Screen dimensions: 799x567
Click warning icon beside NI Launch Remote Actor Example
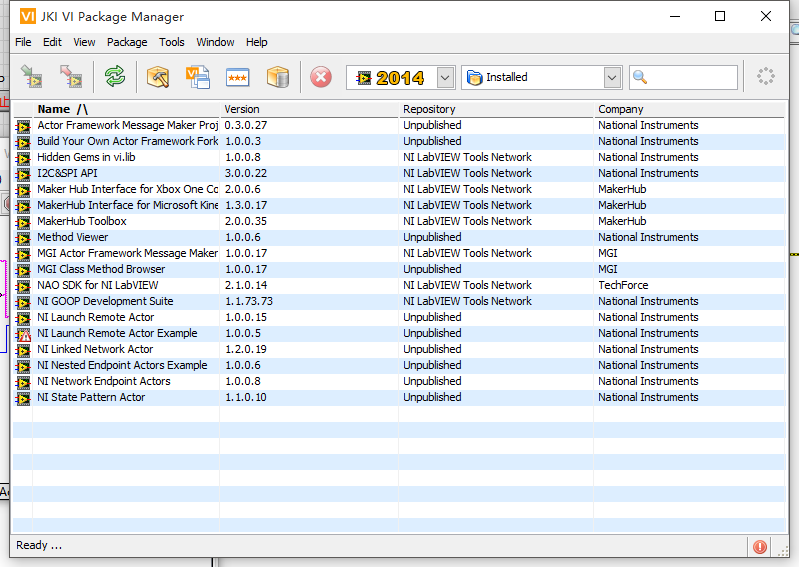(x=23, y=335)
